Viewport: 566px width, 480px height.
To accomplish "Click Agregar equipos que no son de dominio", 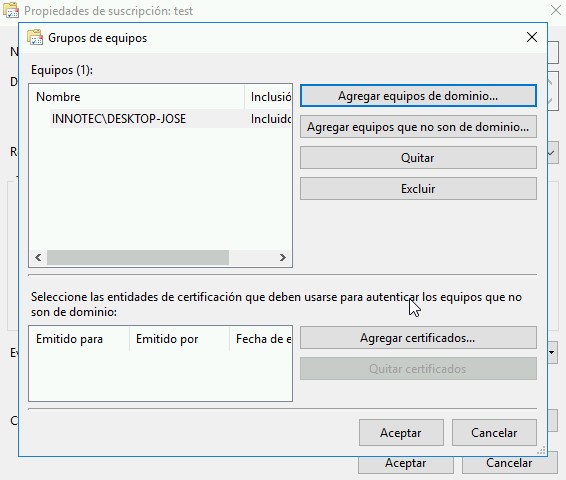I will [418, 127].
